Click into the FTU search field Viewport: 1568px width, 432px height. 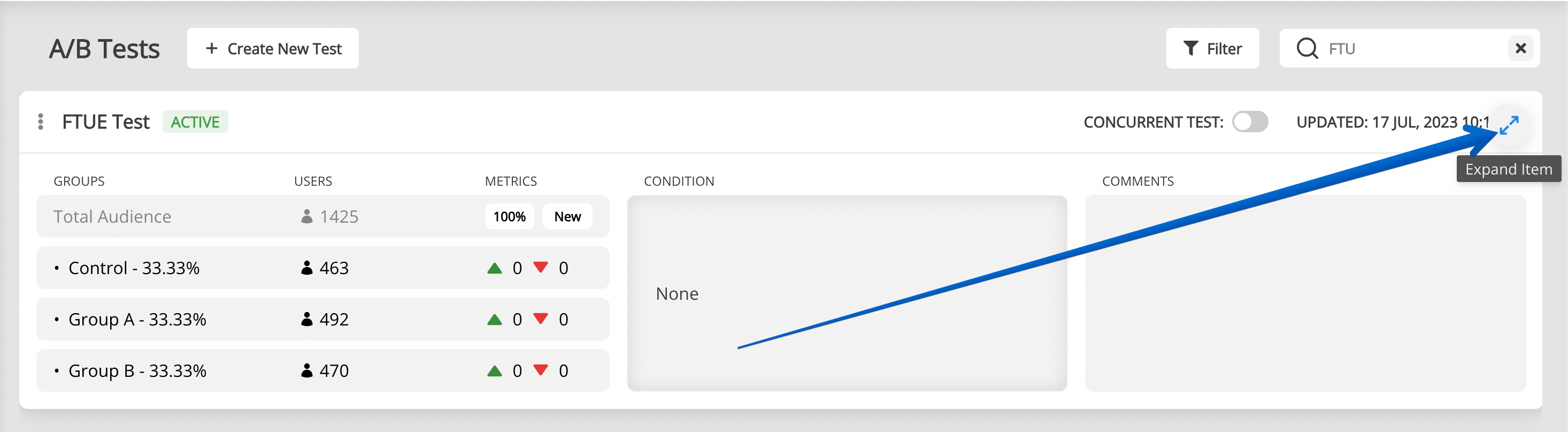[x=1412, y=48]
